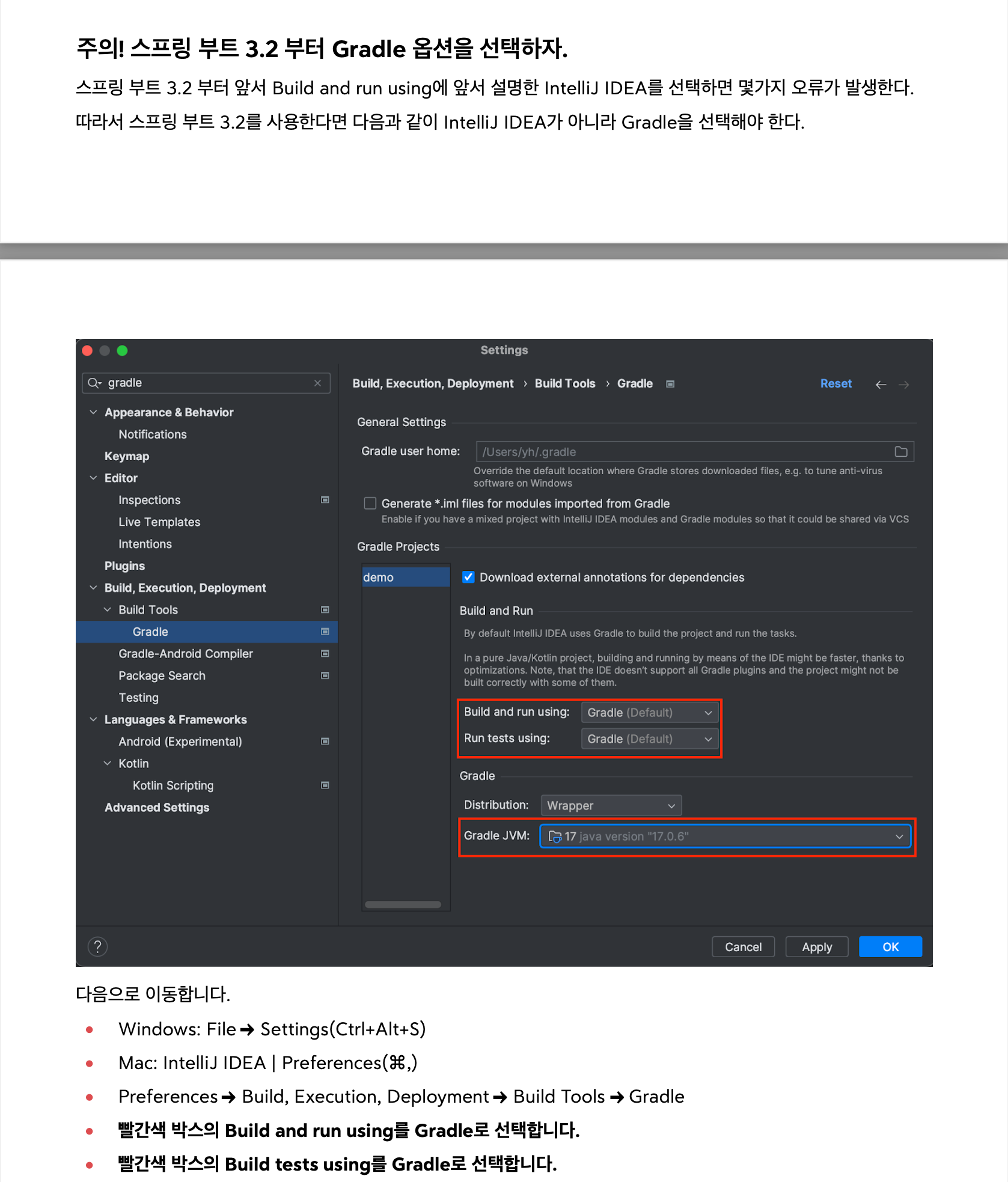The width and height of the screenshot is (1008, 1182).
Task: Navigate back with the left arrow
Action: 881,385
